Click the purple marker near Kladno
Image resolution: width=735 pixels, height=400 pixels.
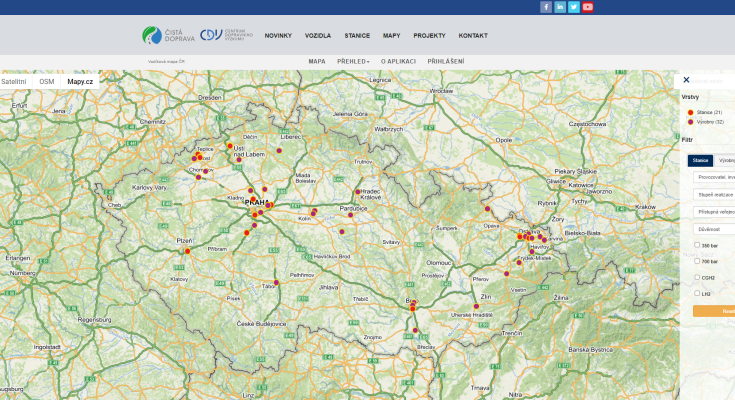click(250, 190)
